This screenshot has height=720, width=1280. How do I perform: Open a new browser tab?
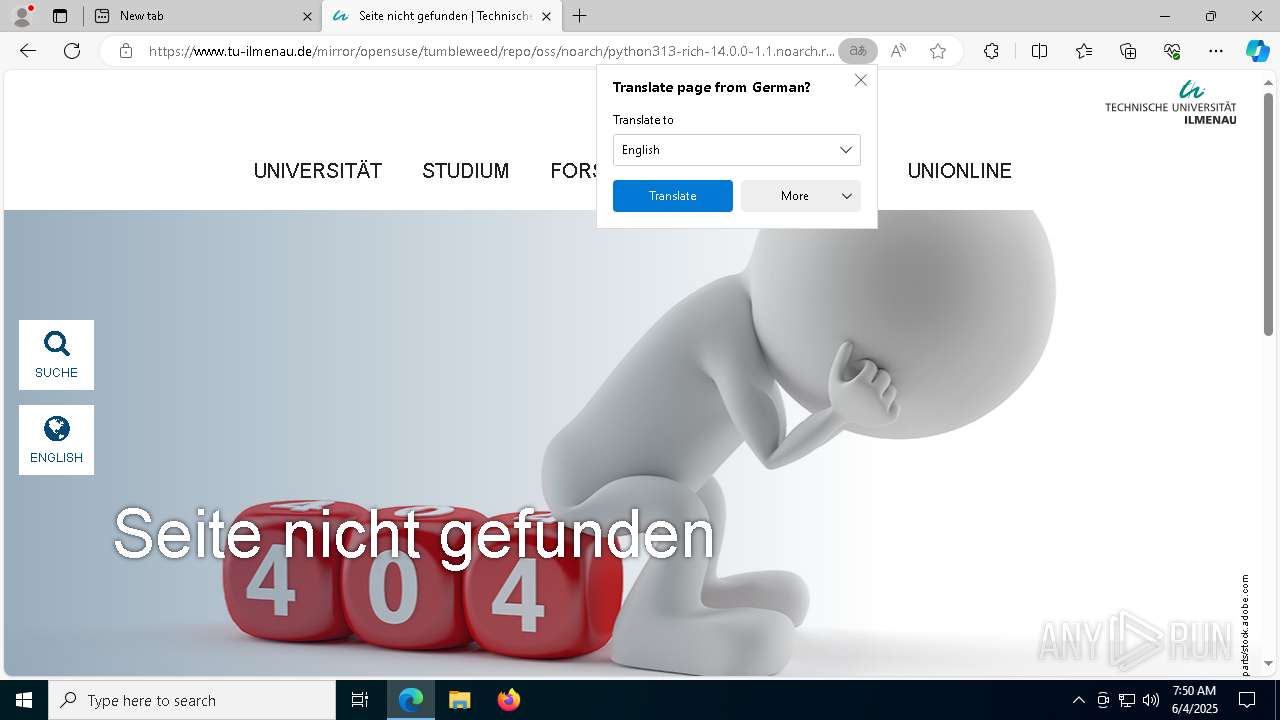coord(580,16)
